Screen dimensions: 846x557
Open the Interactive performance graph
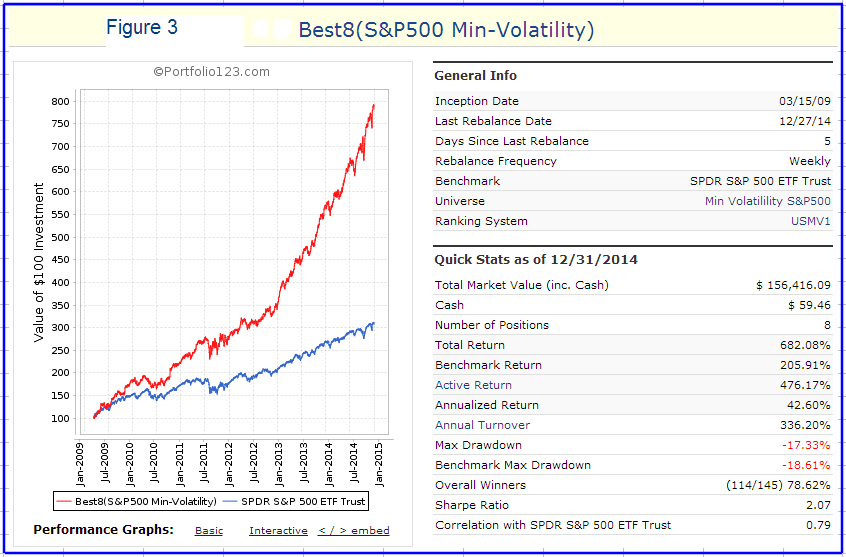(278, 531)
